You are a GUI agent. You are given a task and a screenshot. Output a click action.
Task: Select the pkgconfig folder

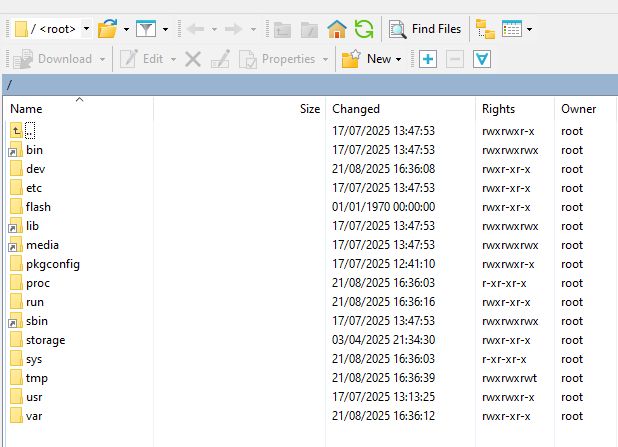pyautogui.click(x=52, y=264)
